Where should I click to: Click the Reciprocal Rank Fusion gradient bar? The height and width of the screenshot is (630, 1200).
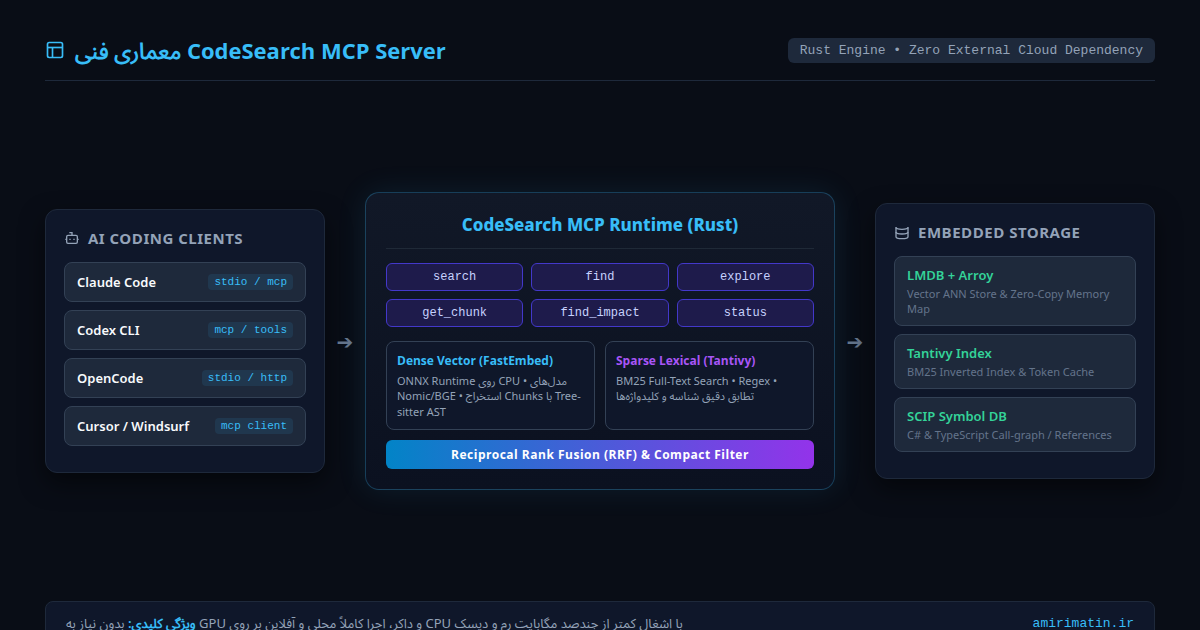[x=600, y=454]
